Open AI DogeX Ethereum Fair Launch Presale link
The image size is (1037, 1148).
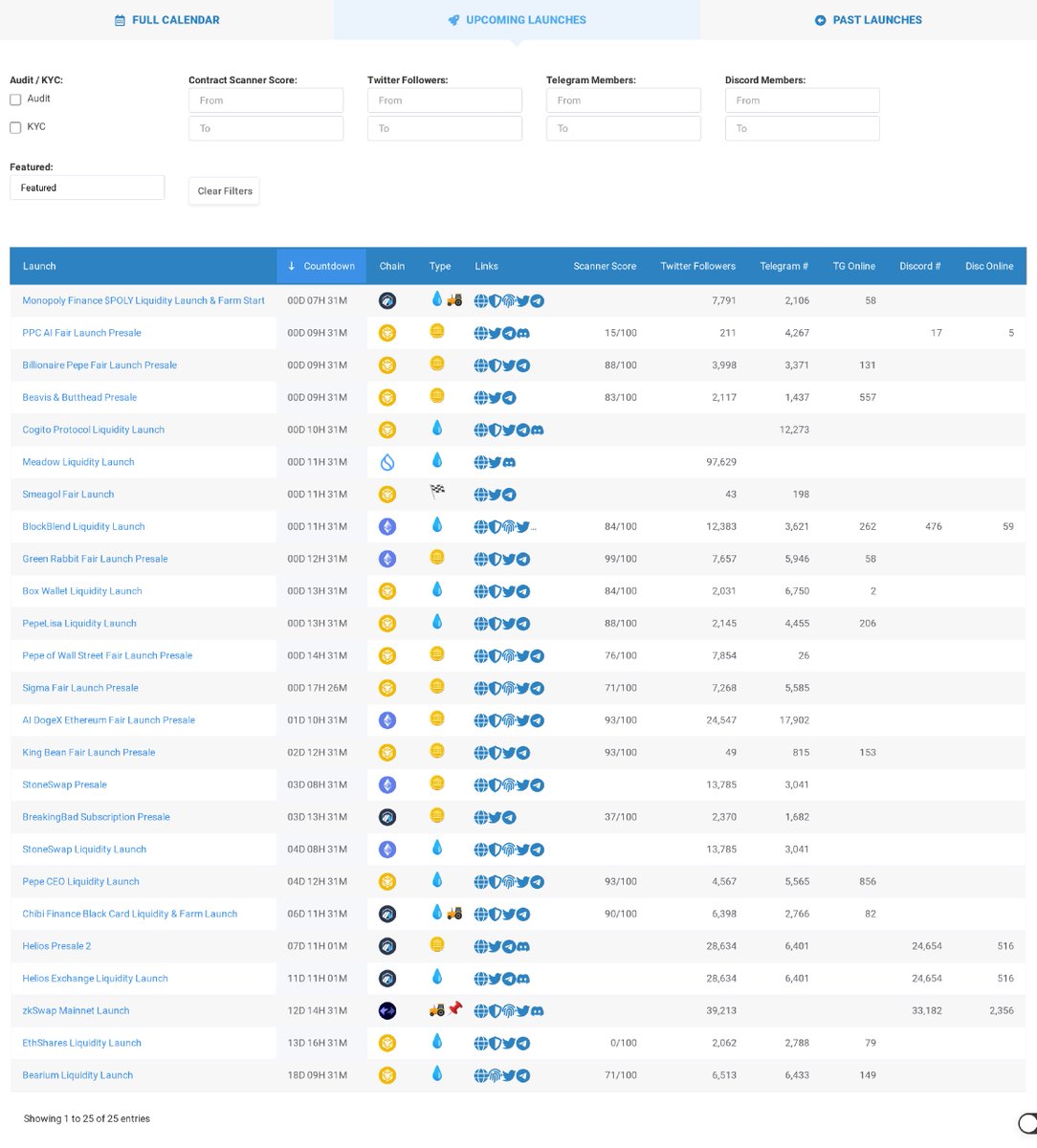pyautogui.click(x=109, y=720)
